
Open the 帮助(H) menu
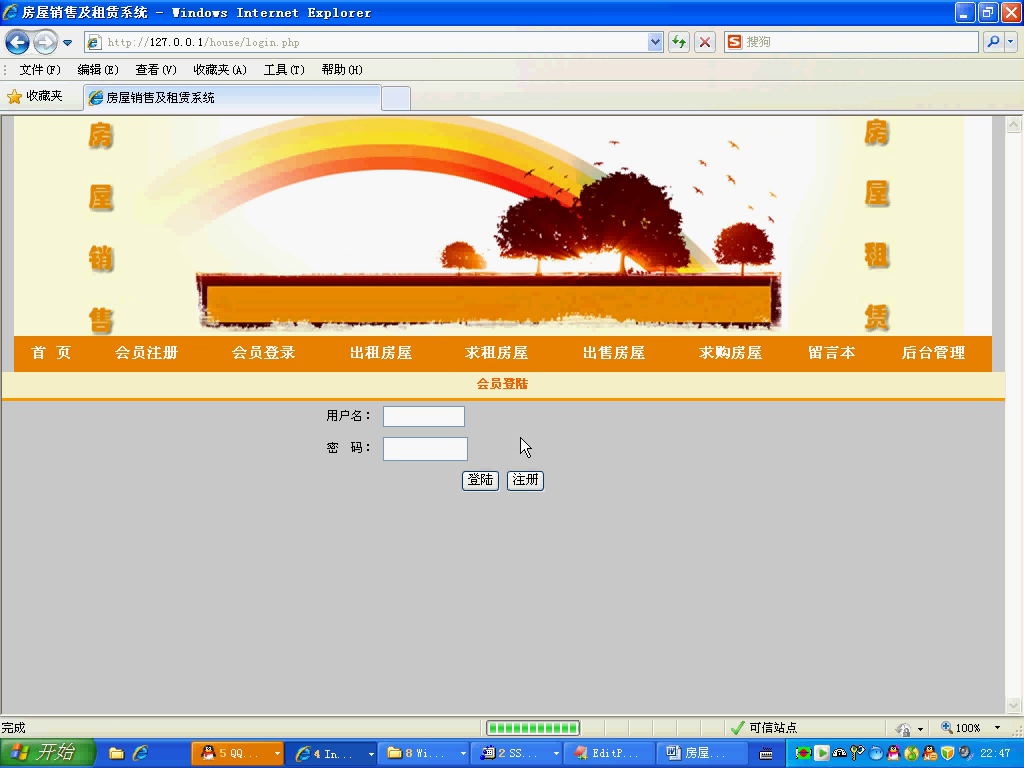[x=342, y=70]
